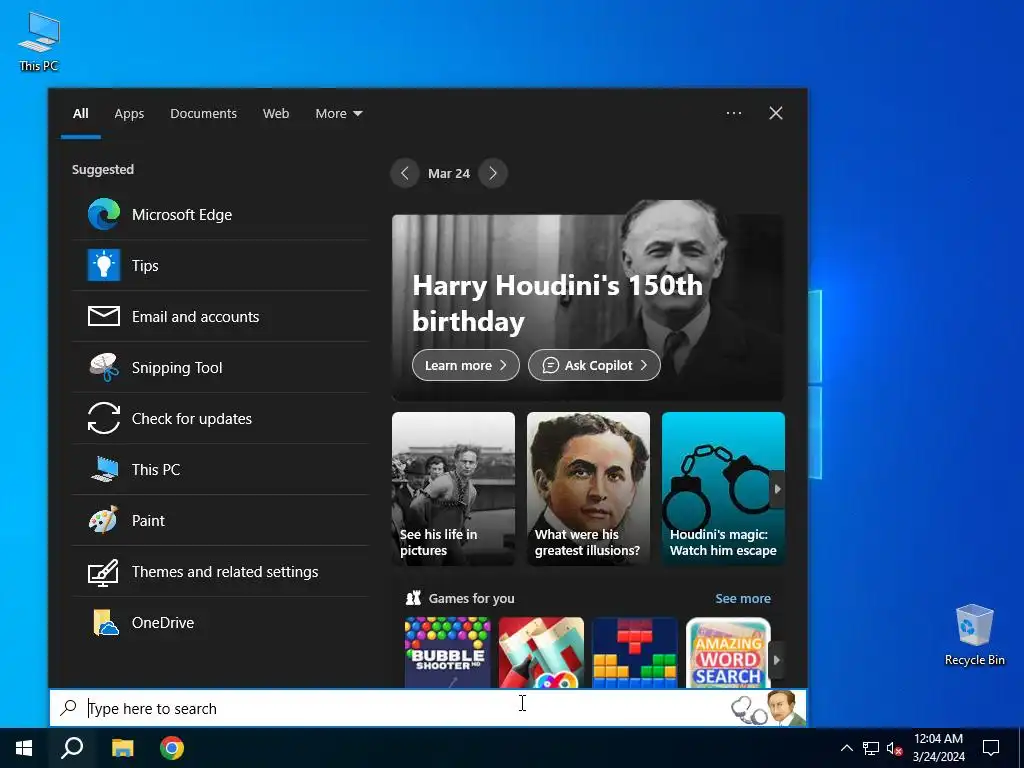Open network status tray icon
Image resolution: width=1024 pixels, height=768 pixels.
(871, 748)
